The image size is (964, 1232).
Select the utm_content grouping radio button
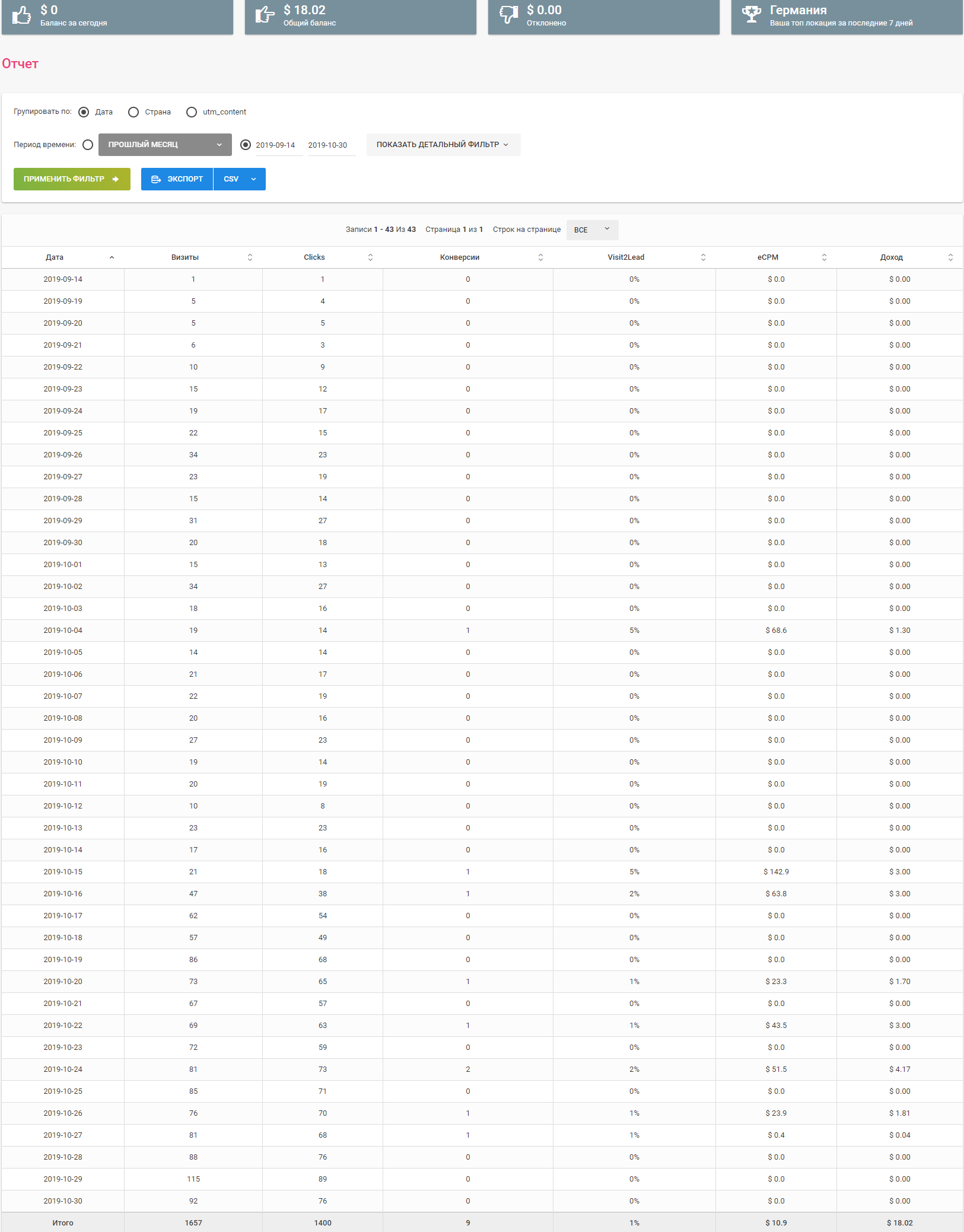tap(191, 112)
